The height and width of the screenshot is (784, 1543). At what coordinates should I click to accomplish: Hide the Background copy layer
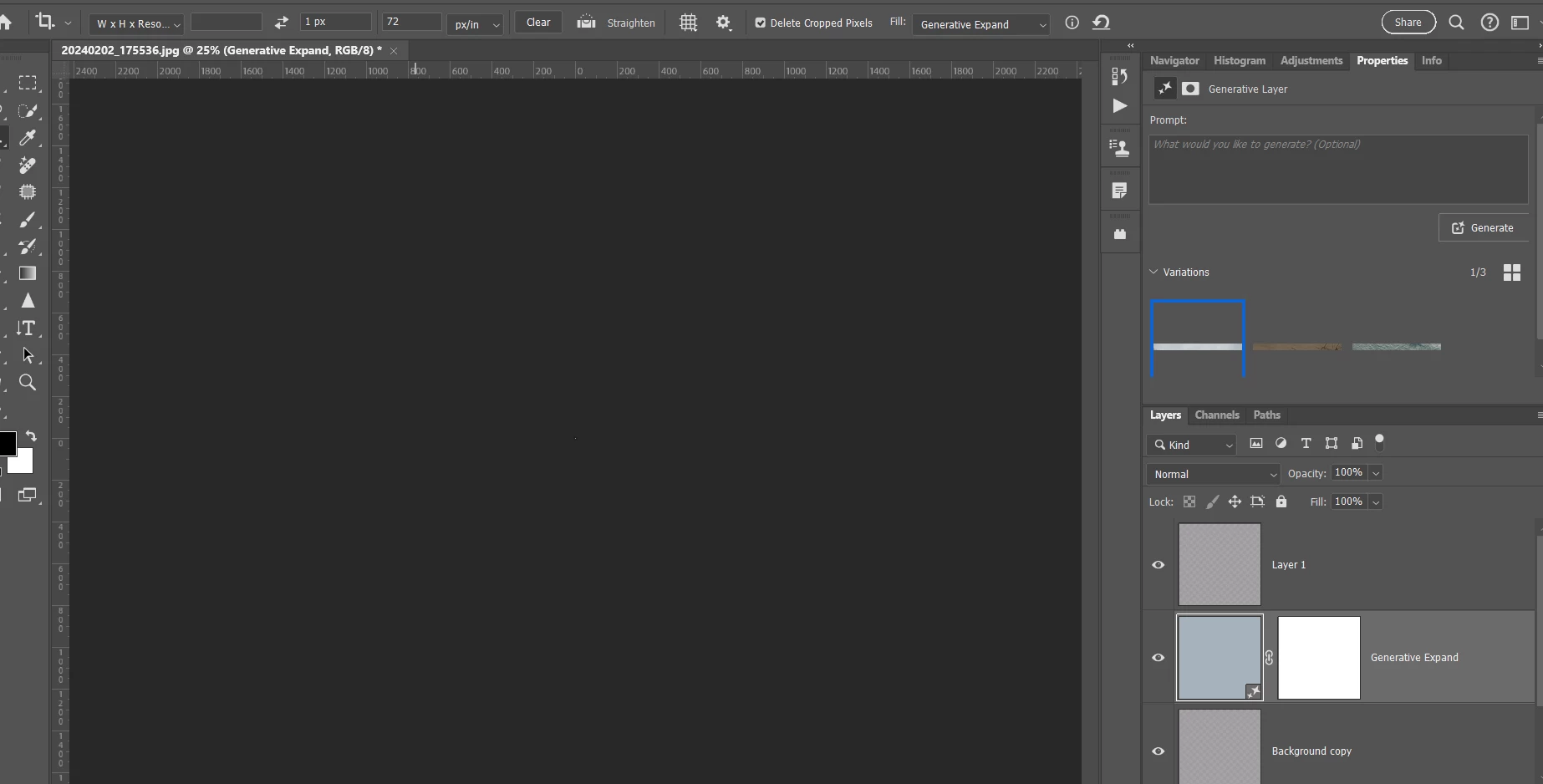(x=1159, y=751)
